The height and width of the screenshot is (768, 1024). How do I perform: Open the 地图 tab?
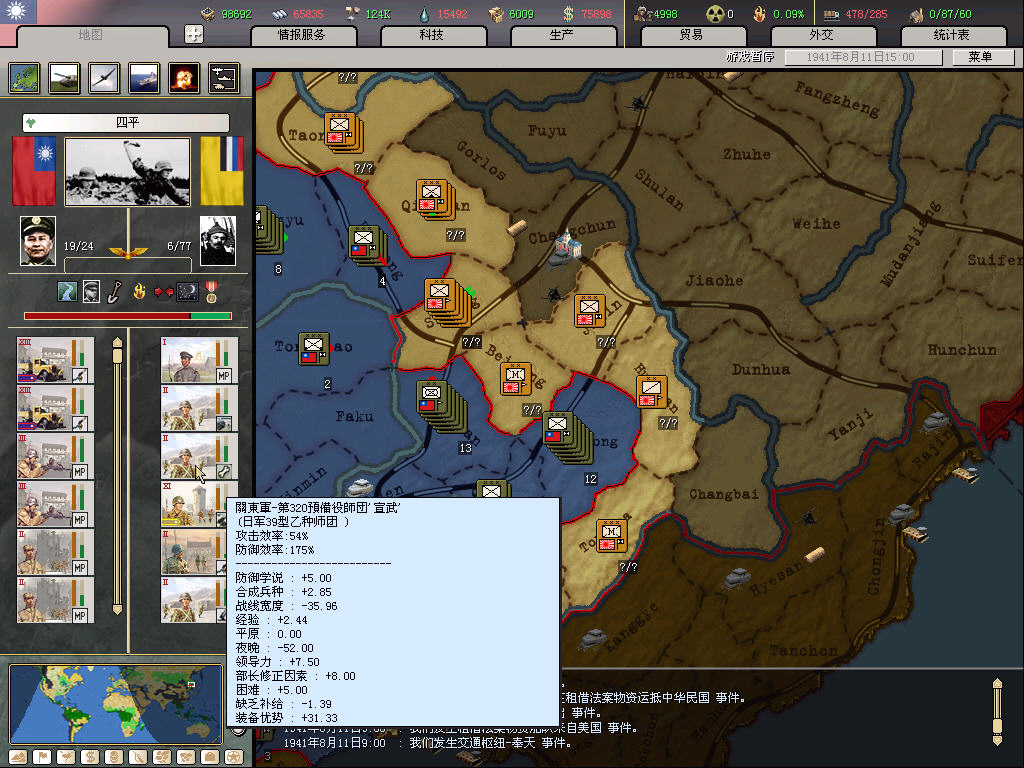coord(91,35)
